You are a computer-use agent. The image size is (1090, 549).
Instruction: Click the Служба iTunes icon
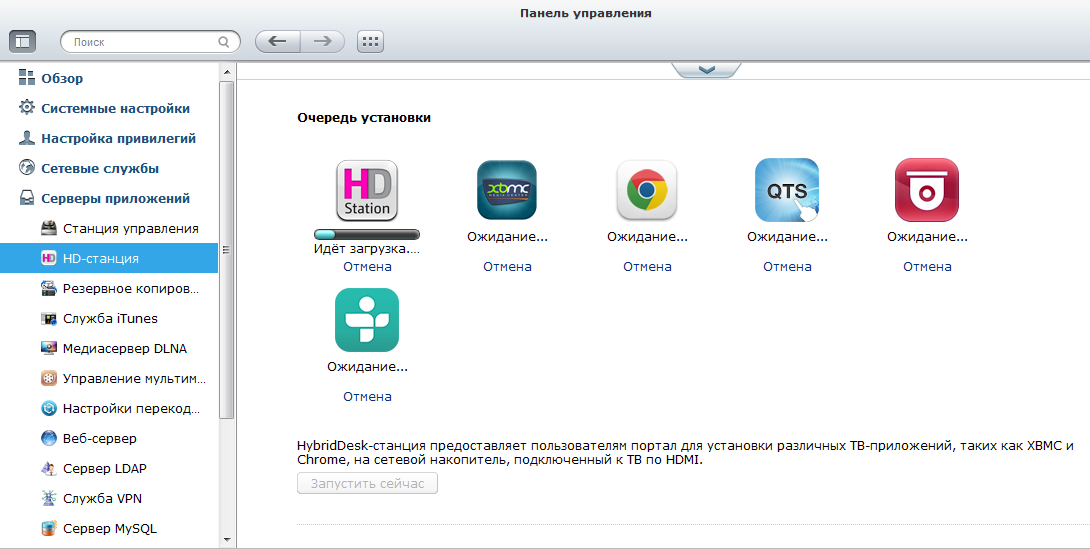point(49,318)
